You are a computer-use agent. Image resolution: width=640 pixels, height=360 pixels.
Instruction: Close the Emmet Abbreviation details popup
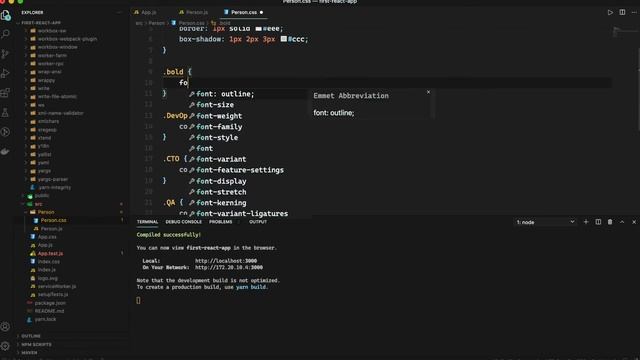click(x=428, y=92)
